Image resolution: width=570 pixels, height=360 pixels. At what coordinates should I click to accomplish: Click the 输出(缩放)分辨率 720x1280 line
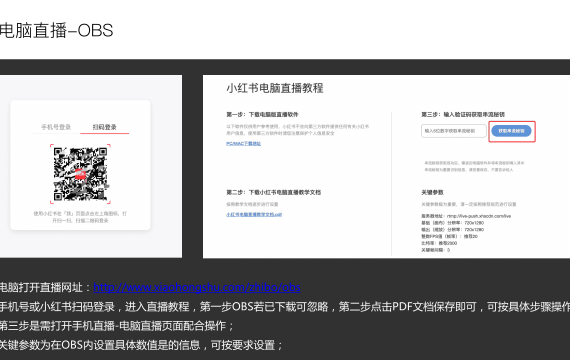pos(453,229)
